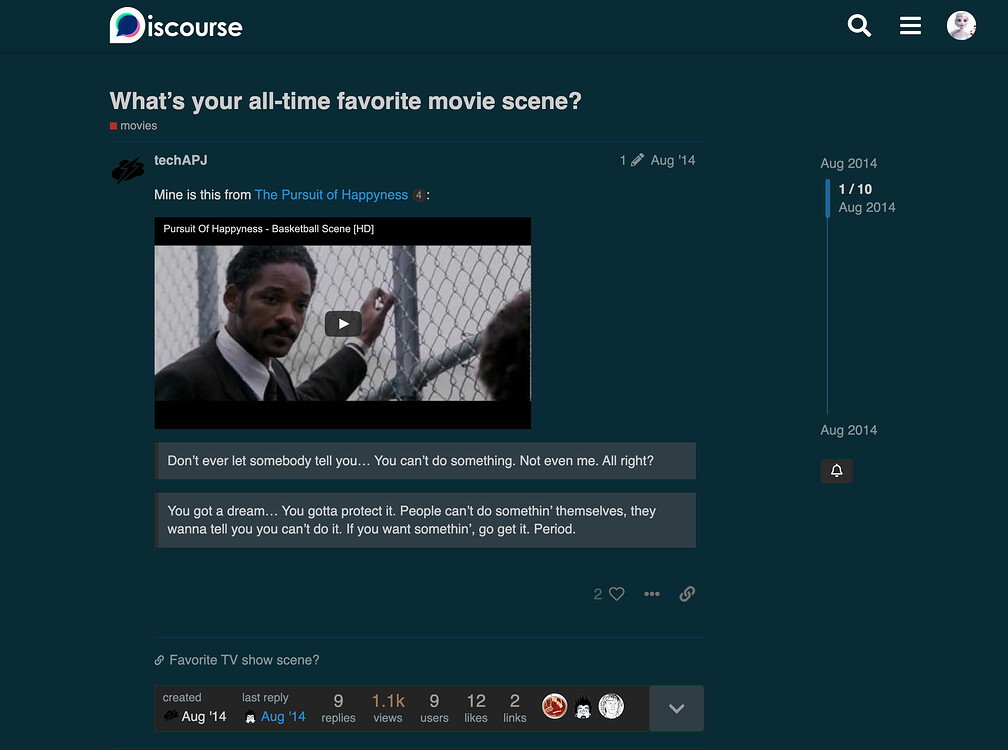This screenshot has width=1008, height=750.
Task: Click techAPJ's post avatar
Action: pyautogui.click(x=127, y=171)
